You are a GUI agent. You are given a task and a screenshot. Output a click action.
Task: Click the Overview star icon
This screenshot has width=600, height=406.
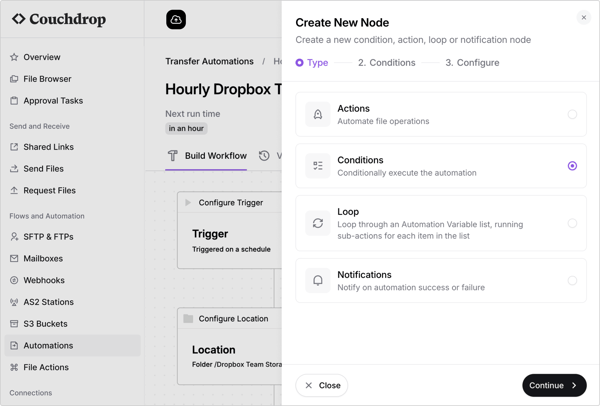coord(14,57)
